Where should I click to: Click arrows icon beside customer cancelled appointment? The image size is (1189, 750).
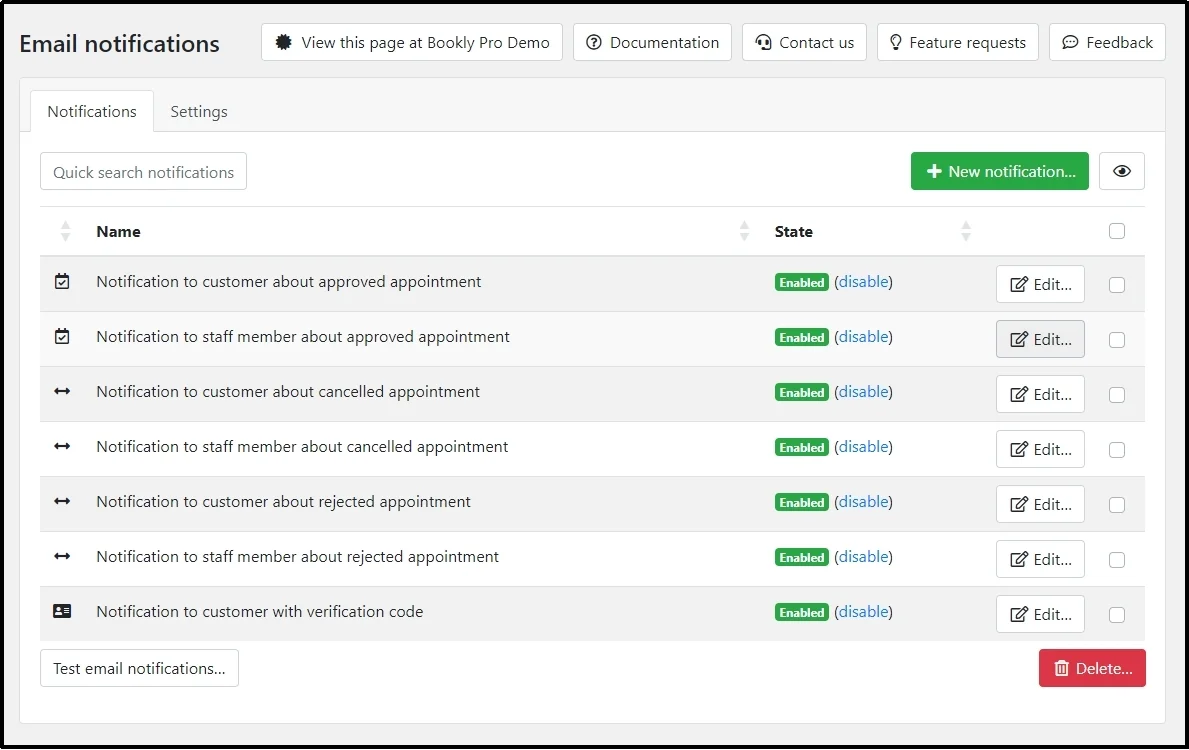[62, 392]
